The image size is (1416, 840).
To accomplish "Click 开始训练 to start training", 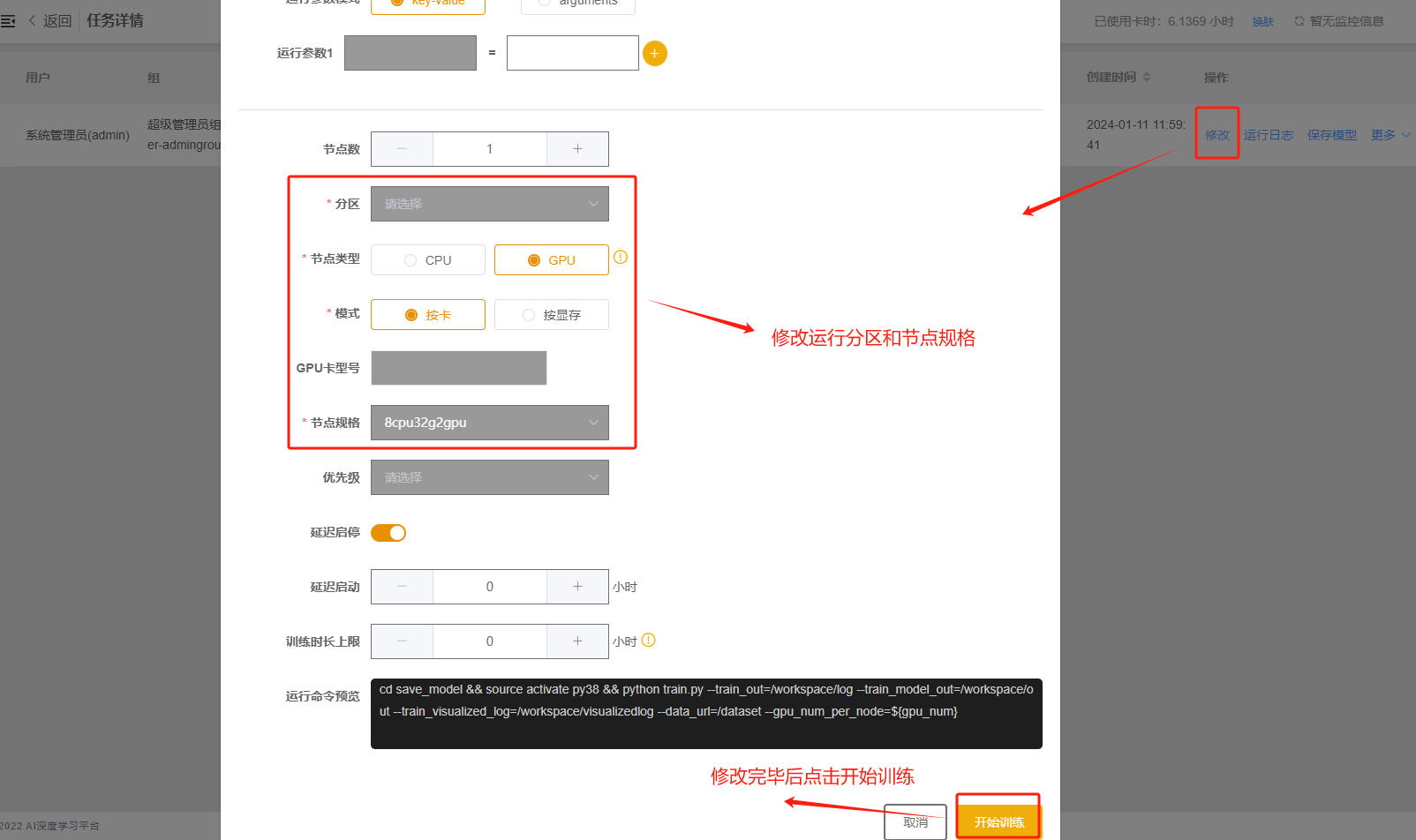I will pyautogui.click(x=998, y=821).
